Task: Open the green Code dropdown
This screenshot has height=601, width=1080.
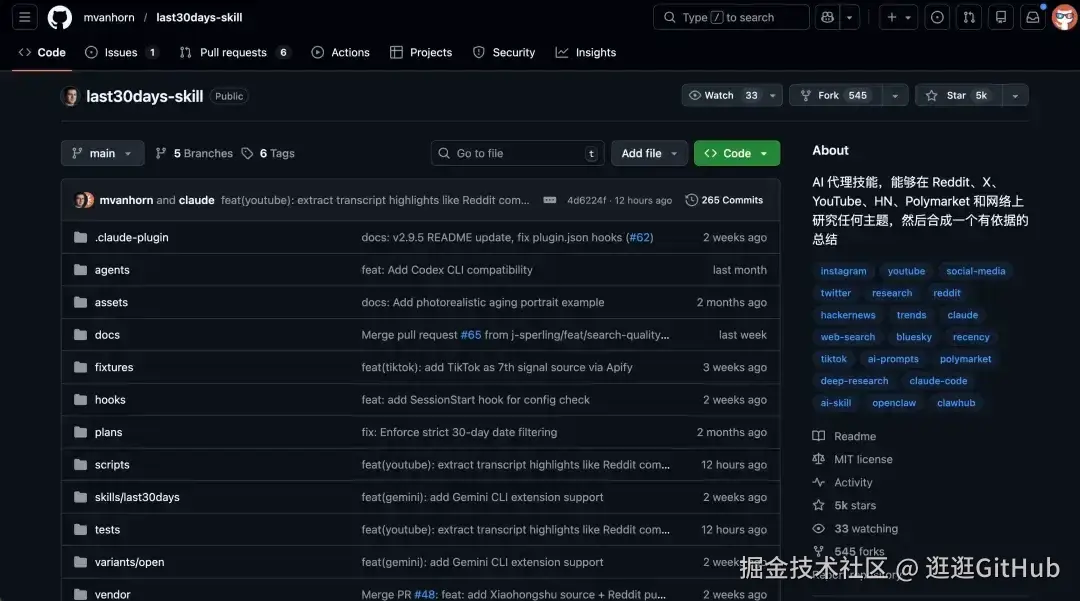Action: coord(736,153)
